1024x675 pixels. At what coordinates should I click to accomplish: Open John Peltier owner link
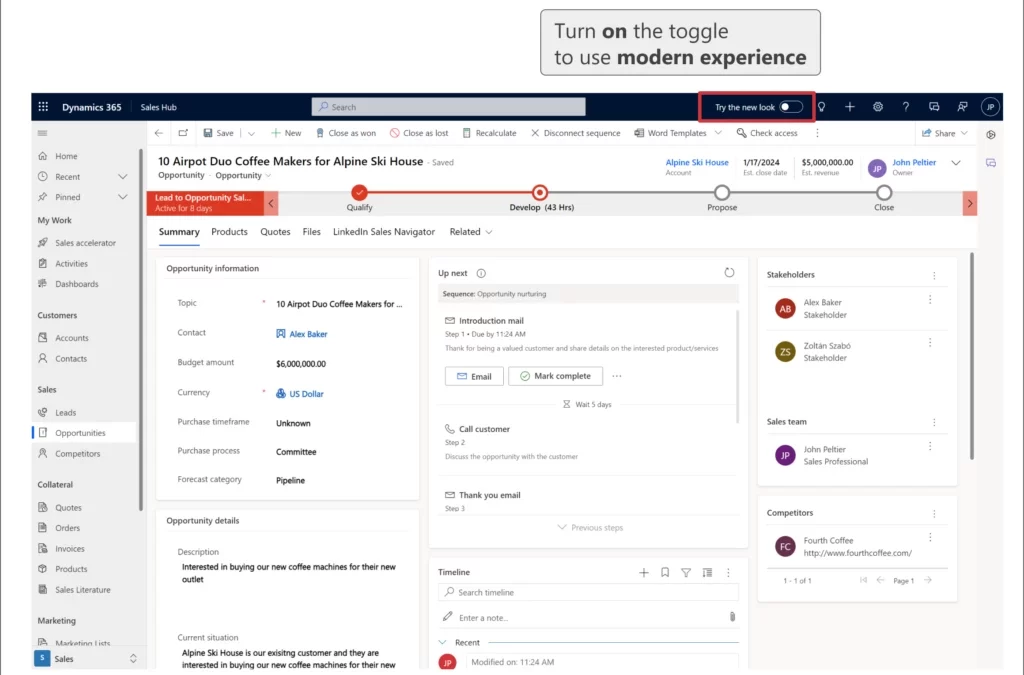914,163
